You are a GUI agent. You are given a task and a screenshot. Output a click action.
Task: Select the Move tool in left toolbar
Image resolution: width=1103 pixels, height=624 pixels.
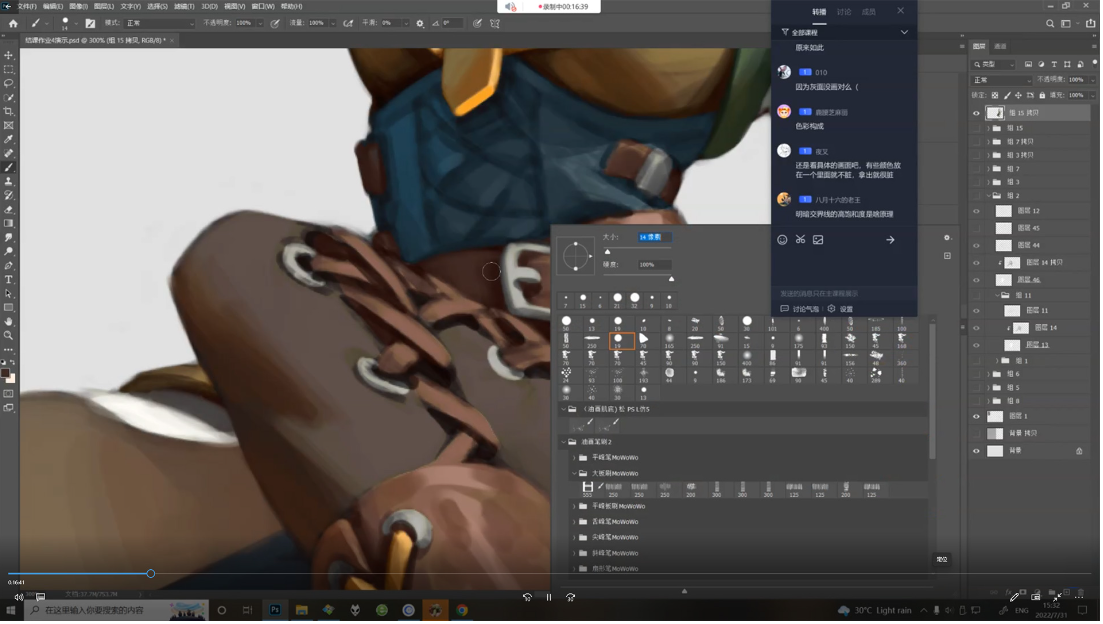pyautogui.click(x=8, y=55)
